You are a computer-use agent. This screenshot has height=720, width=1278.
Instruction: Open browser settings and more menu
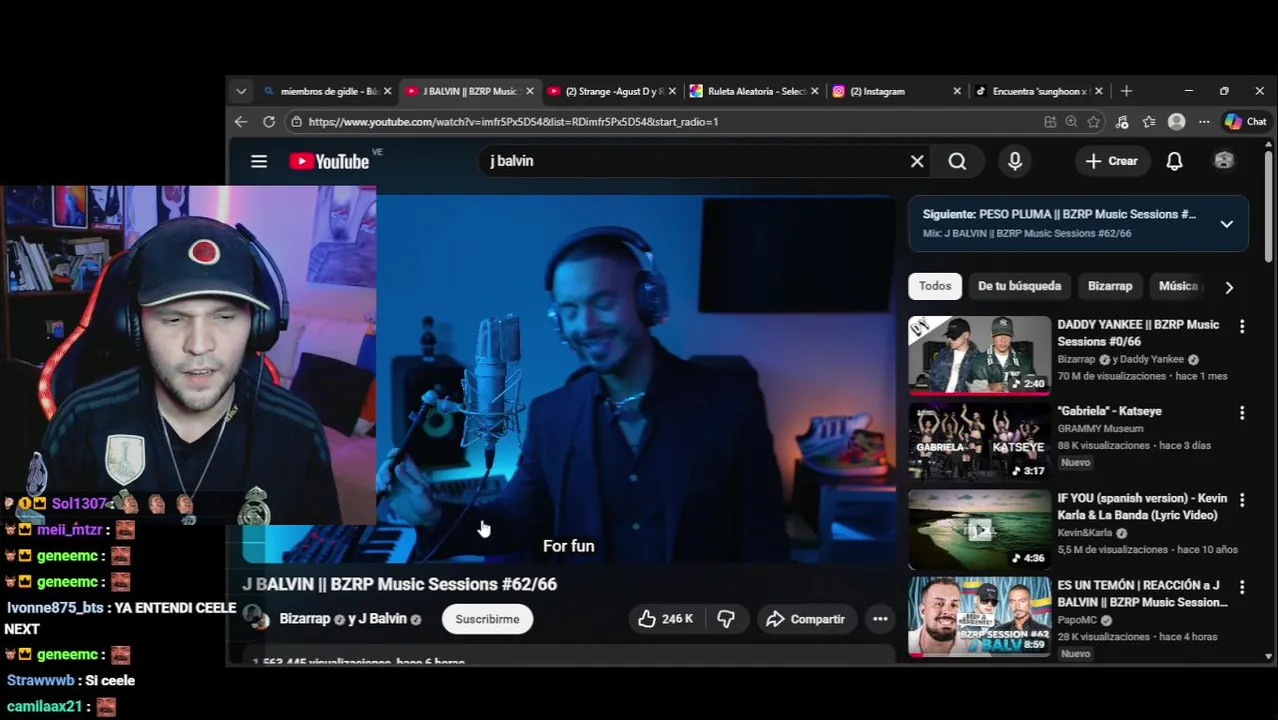pos(1204,122)
